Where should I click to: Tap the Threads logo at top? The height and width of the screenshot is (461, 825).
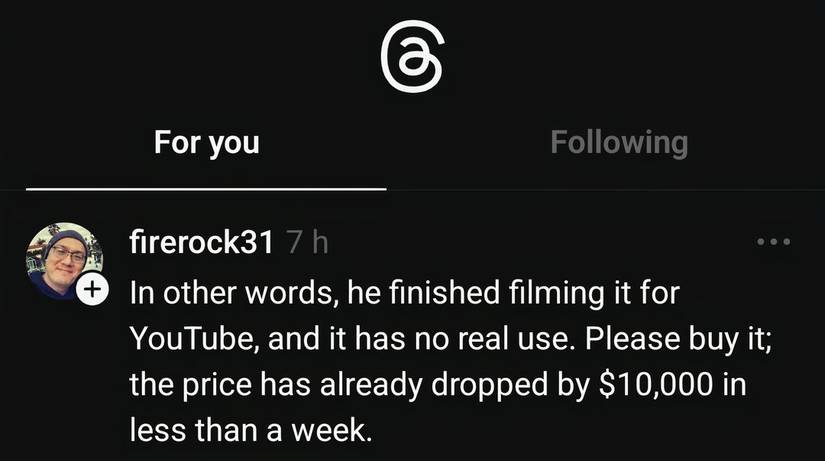[412, 56]
